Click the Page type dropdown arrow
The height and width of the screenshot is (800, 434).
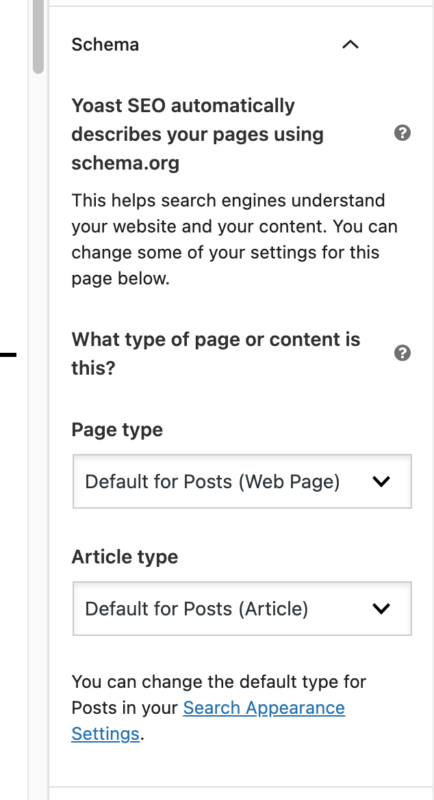[x=381, y=481]
